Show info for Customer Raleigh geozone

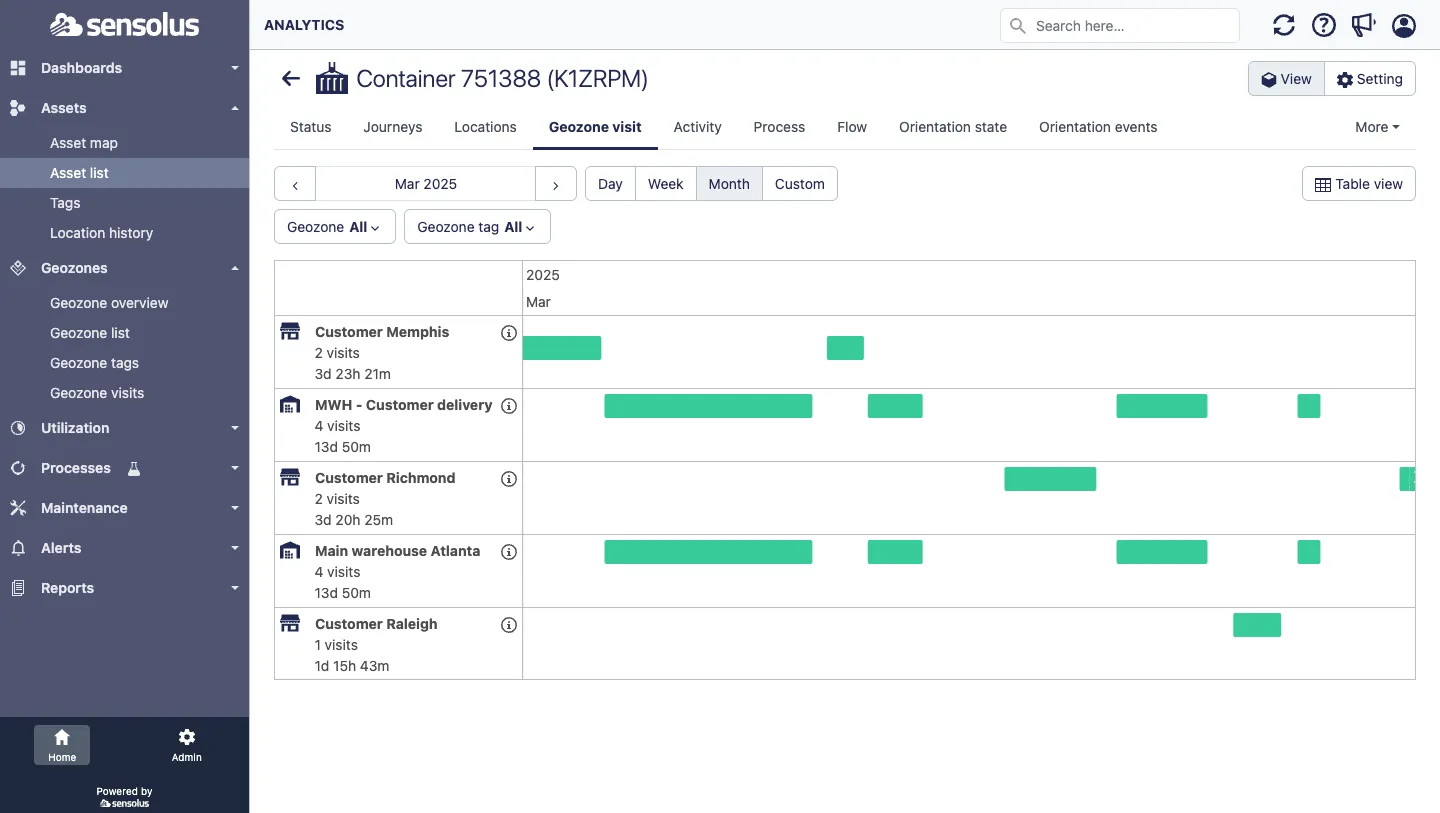508,625
